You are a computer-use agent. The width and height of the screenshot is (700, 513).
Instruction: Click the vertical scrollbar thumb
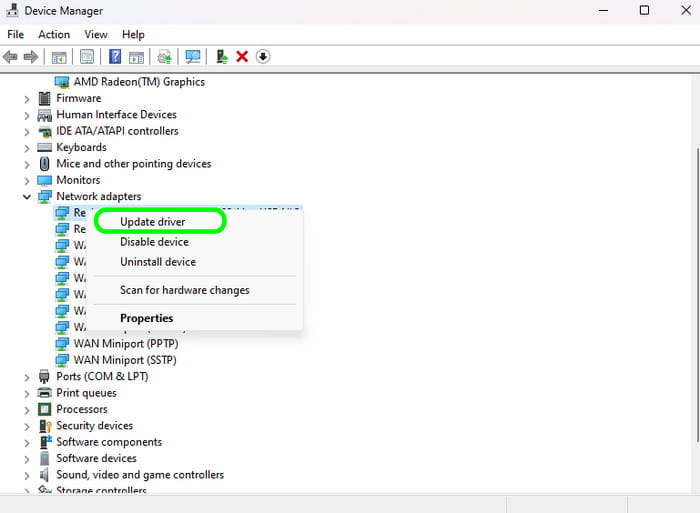pyautogui.click(x=696, y=295)
